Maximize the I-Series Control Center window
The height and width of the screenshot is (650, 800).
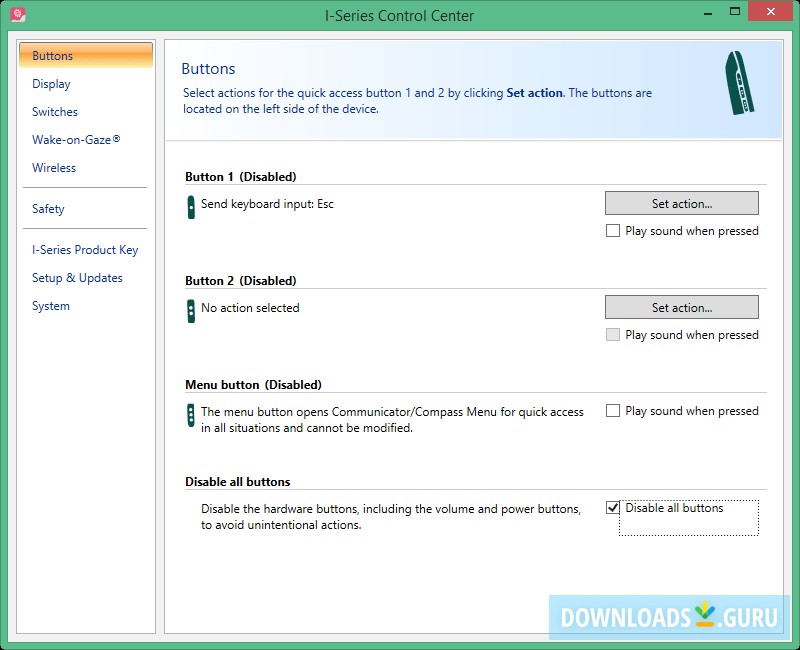pyautogui.click(x=735, y=12)
